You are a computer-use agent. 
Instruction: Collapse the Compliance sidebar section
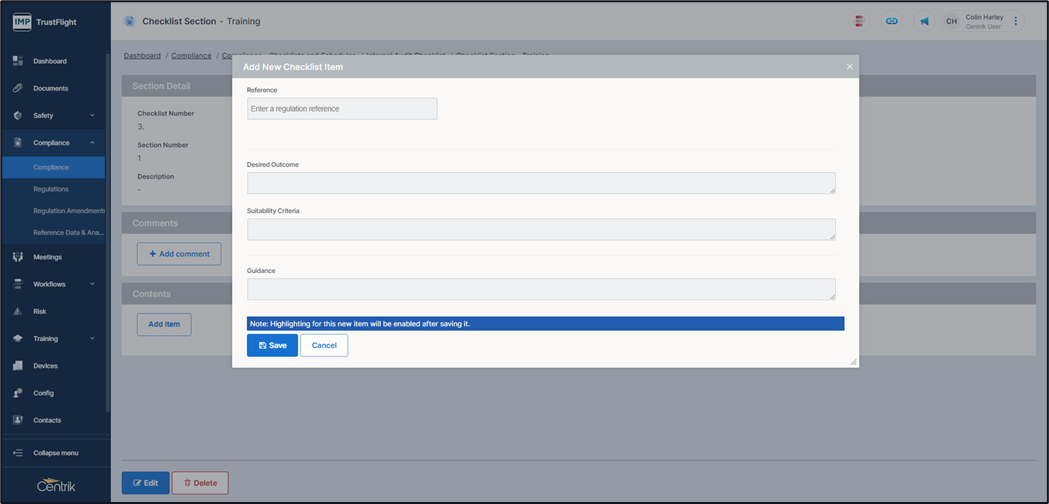pyautogui.click(x=92, y=143)
